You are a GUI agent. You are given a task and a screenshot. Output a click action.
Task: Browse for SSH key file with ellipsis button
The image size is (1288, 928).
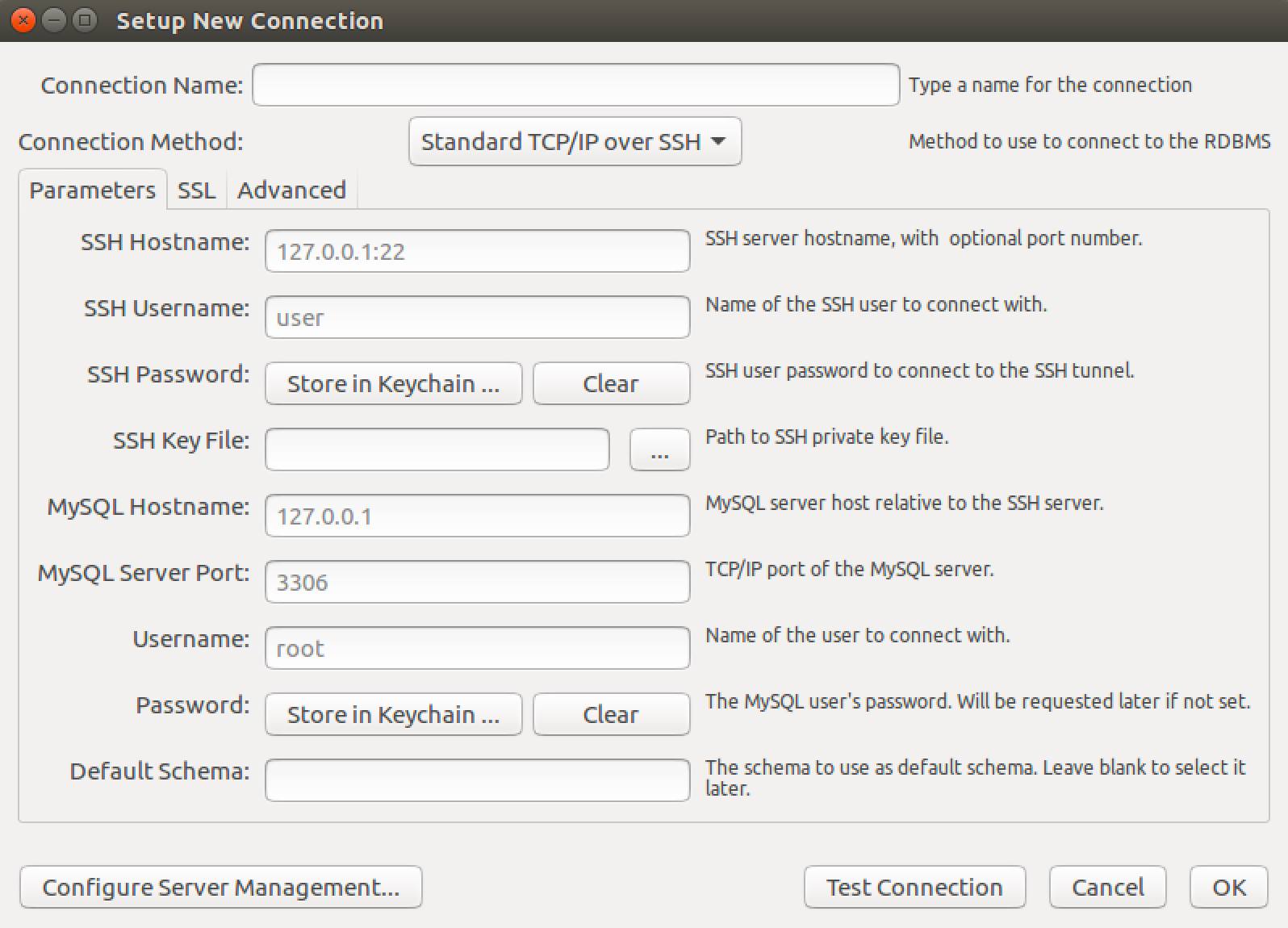[x=659, y=450]
